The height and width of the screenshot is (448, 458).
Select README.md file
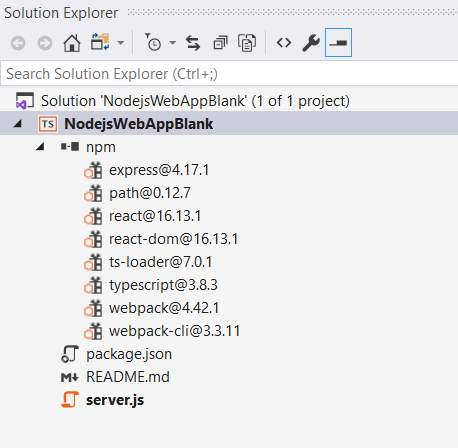[128, 377]
